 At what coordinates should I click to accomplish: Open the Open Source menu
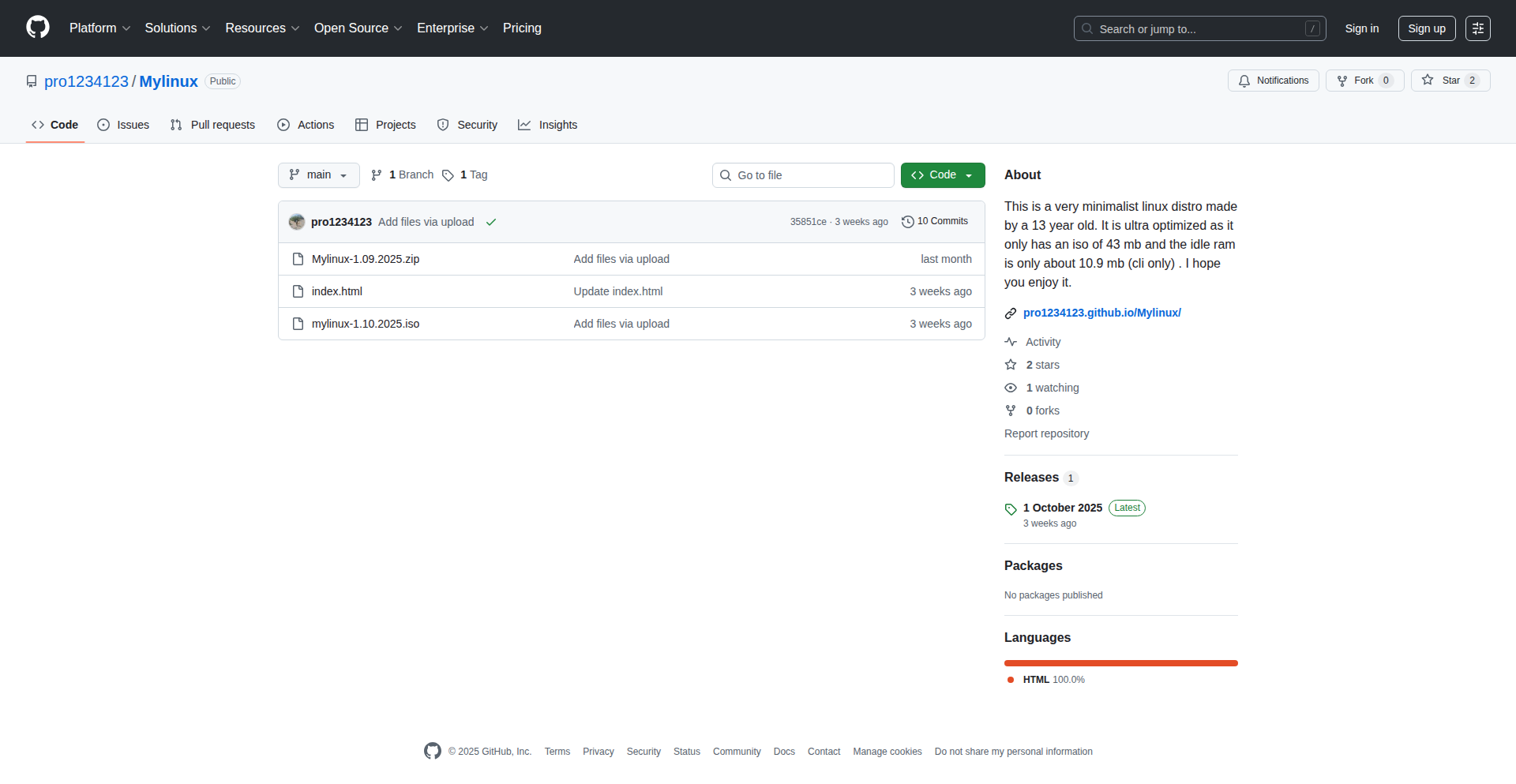coord(358,28)
